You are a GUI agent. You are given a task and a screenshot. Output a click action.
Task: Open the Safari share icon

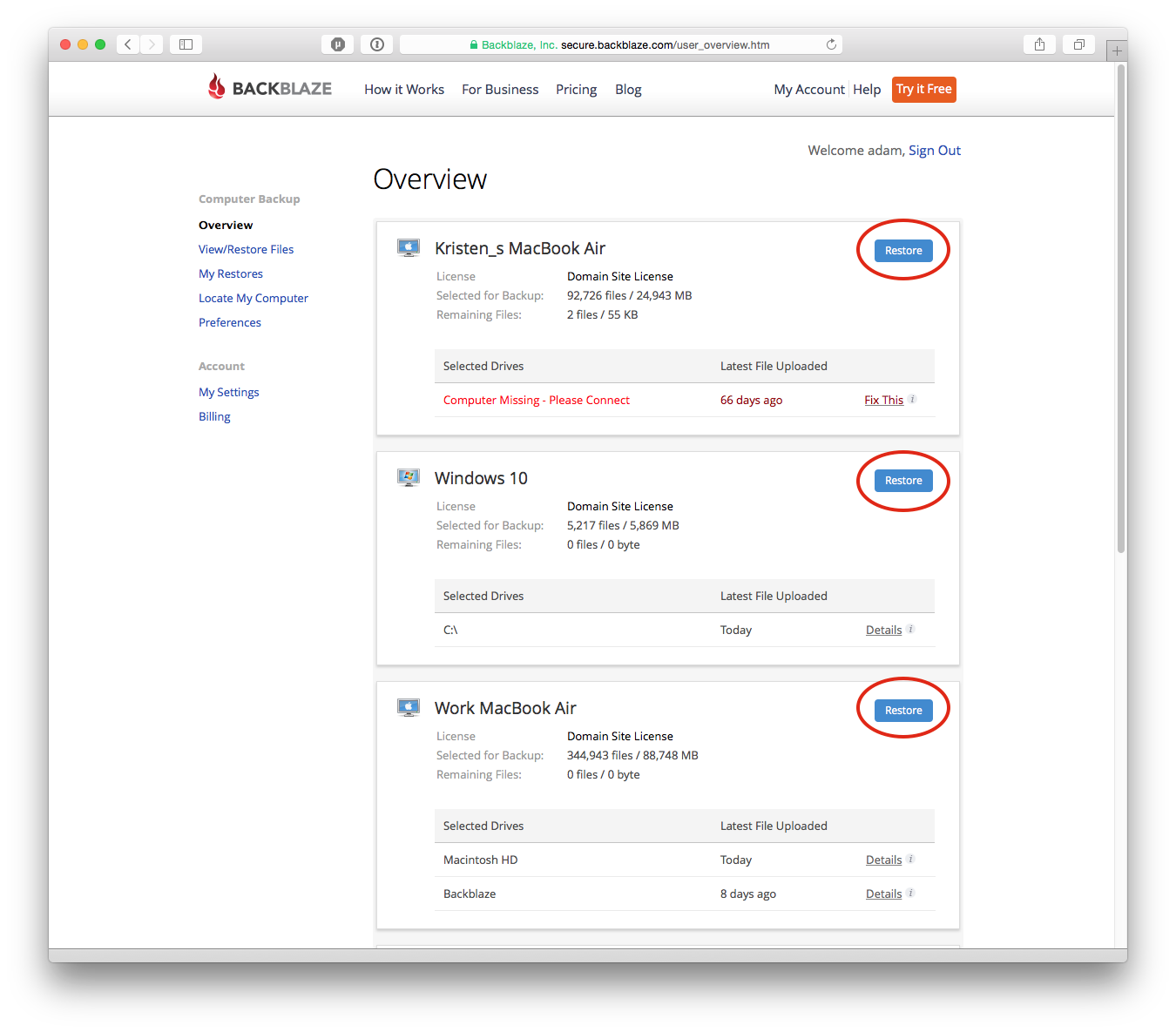[1039, 44]
